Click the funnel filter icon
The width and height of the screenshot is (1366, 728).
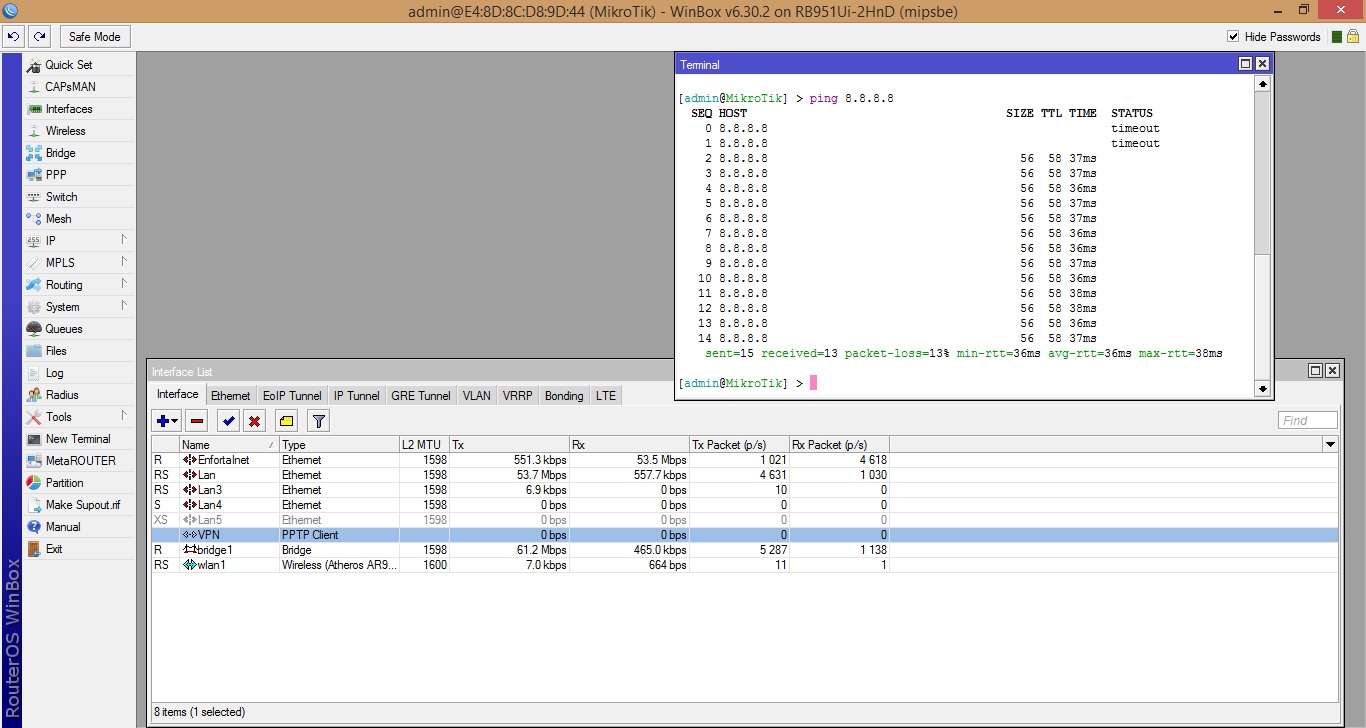[x=318, y=421]
